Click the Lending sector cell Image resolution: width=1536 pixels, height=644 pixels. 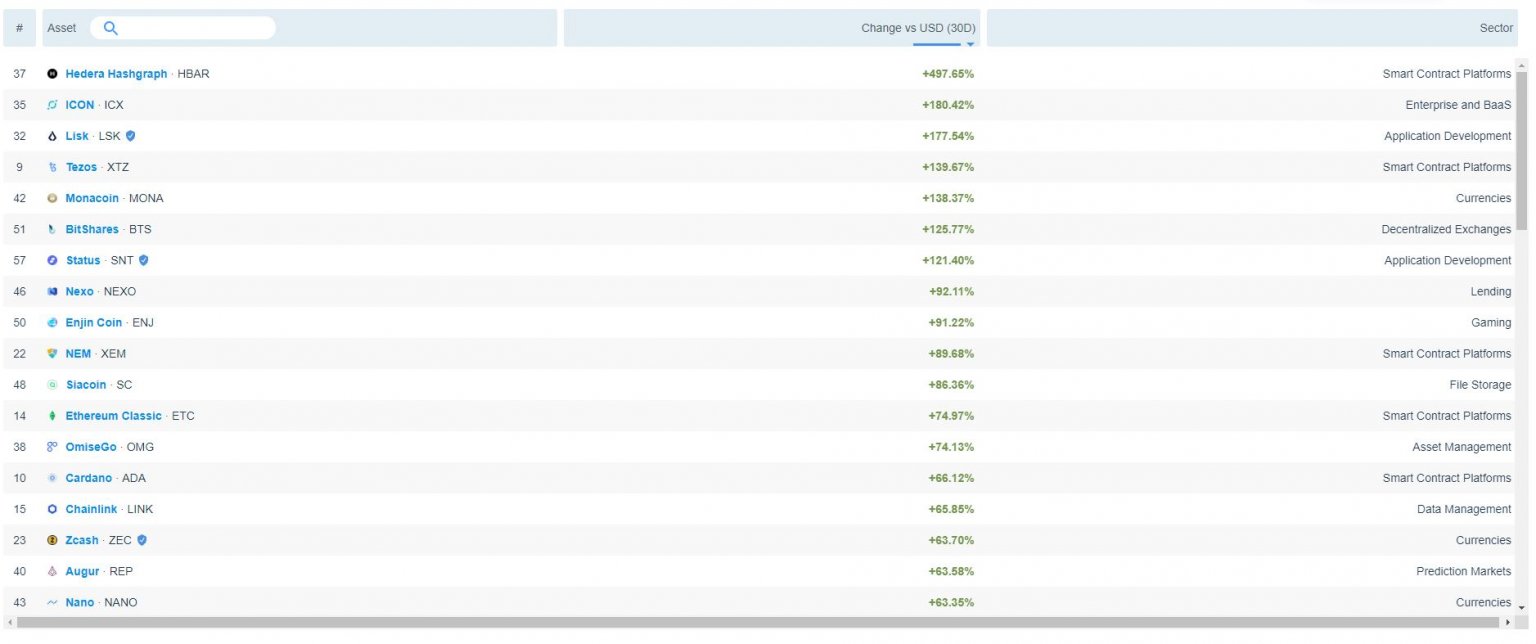click(x=1491, y=291)
